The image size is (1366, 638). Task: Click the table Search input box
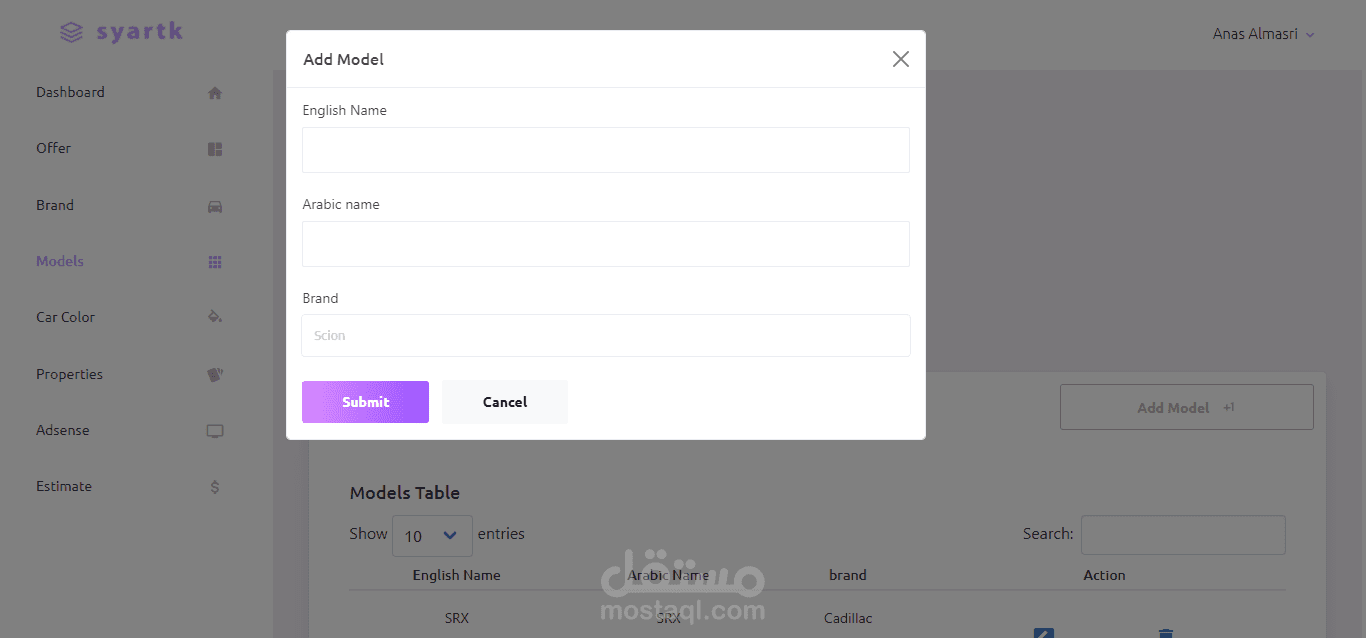(x=1183, y=535)
